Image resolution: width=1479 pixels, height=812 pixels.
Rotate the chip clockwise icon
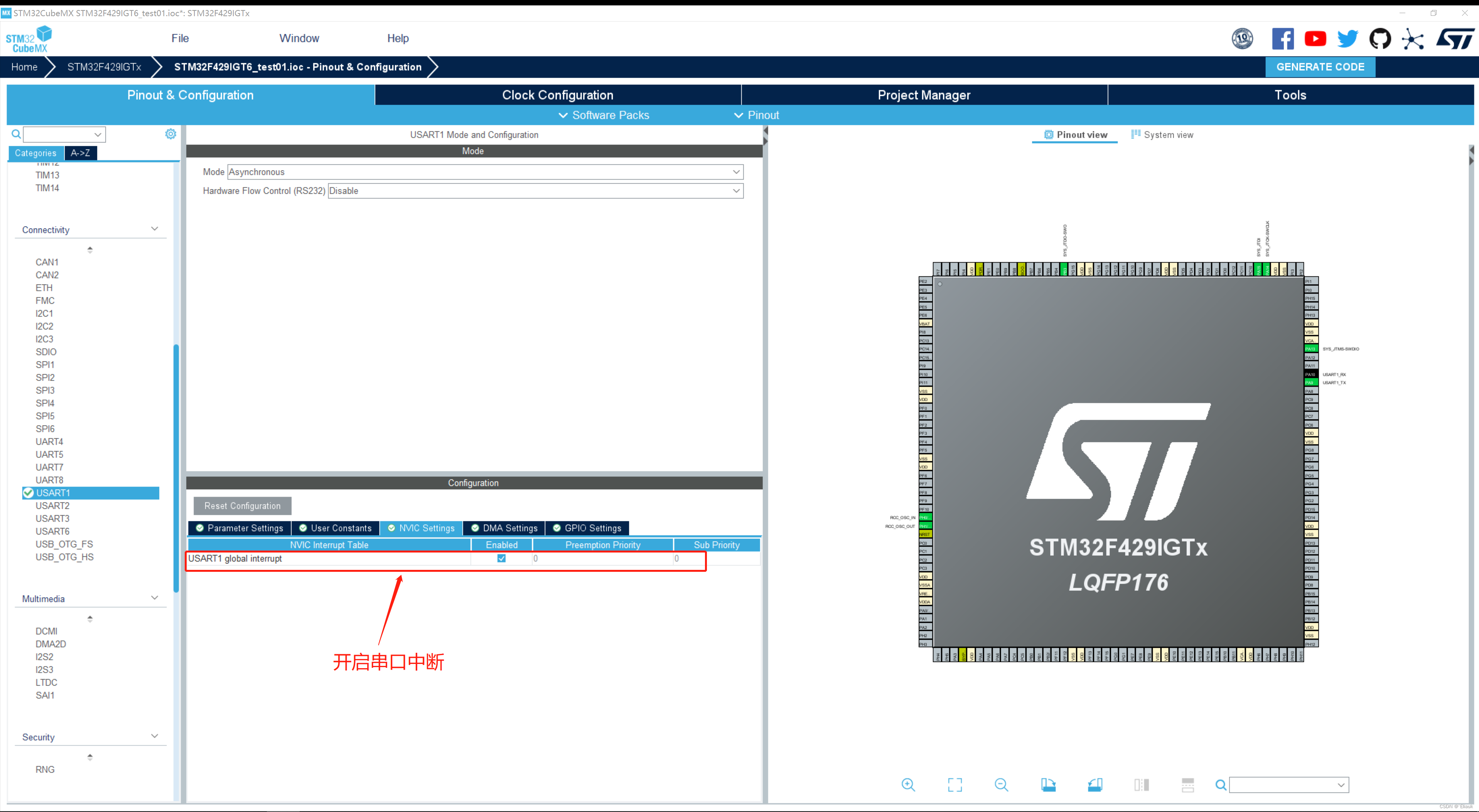click(1048, 785)
